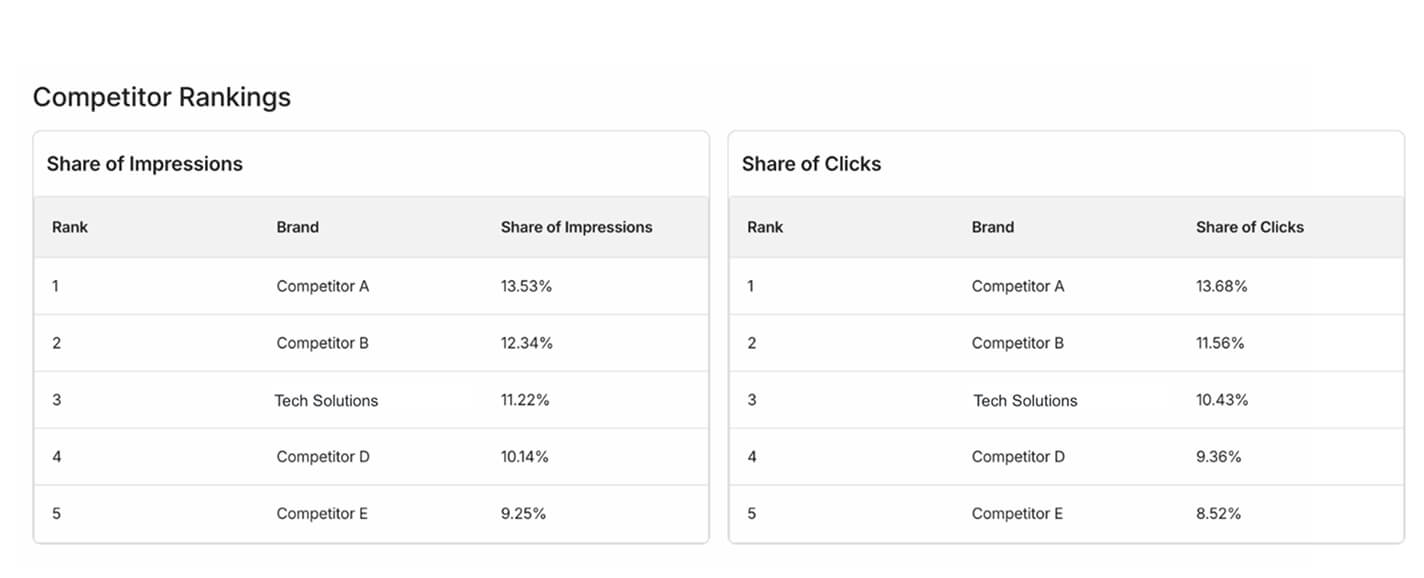Select Competitor A in Impressions table

coord(323,286)
